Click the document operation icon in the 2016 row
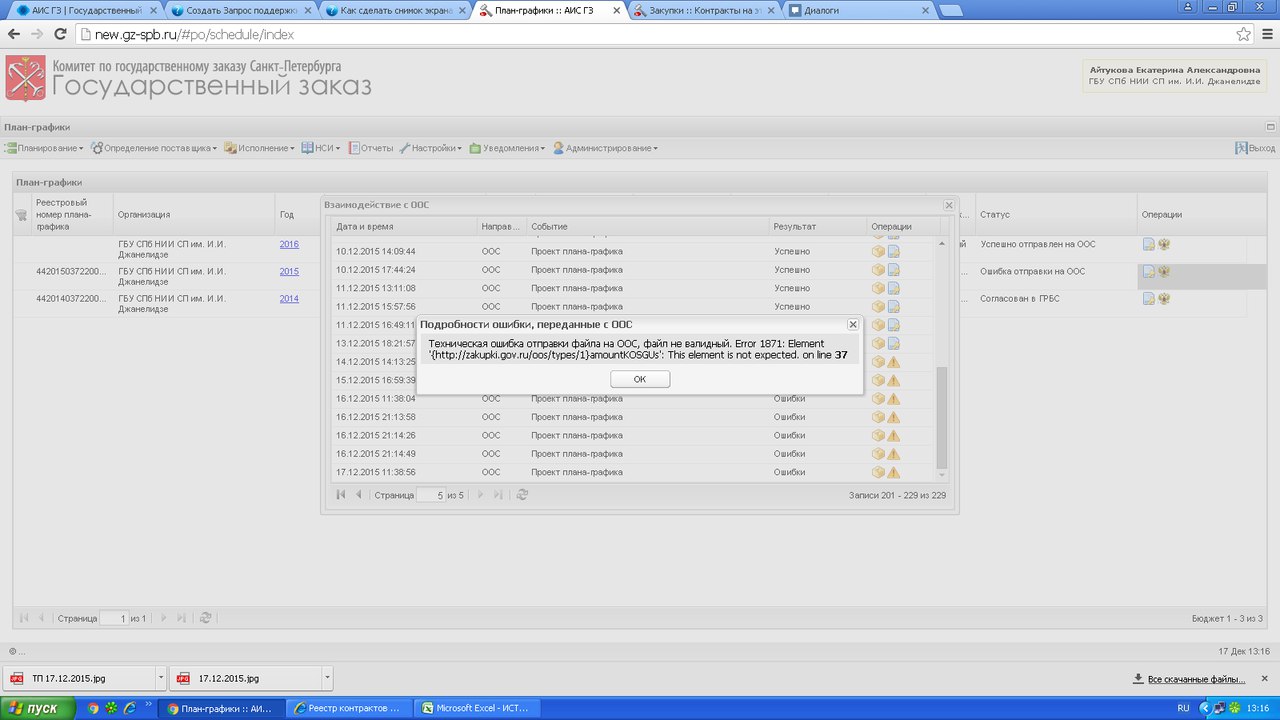The height and width of the screenshot is (720, 1280). click(x=1149, y=244)
